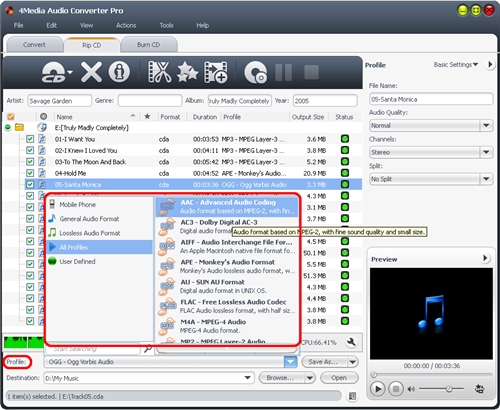Screen dimensions: 500x410
Task: Toggle the select-all checkbox in header
Action: pos(11,116)
